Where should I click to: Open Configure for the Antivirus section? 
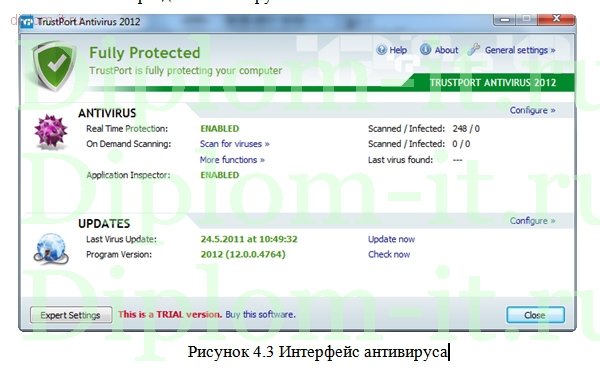tap(532, 110)
